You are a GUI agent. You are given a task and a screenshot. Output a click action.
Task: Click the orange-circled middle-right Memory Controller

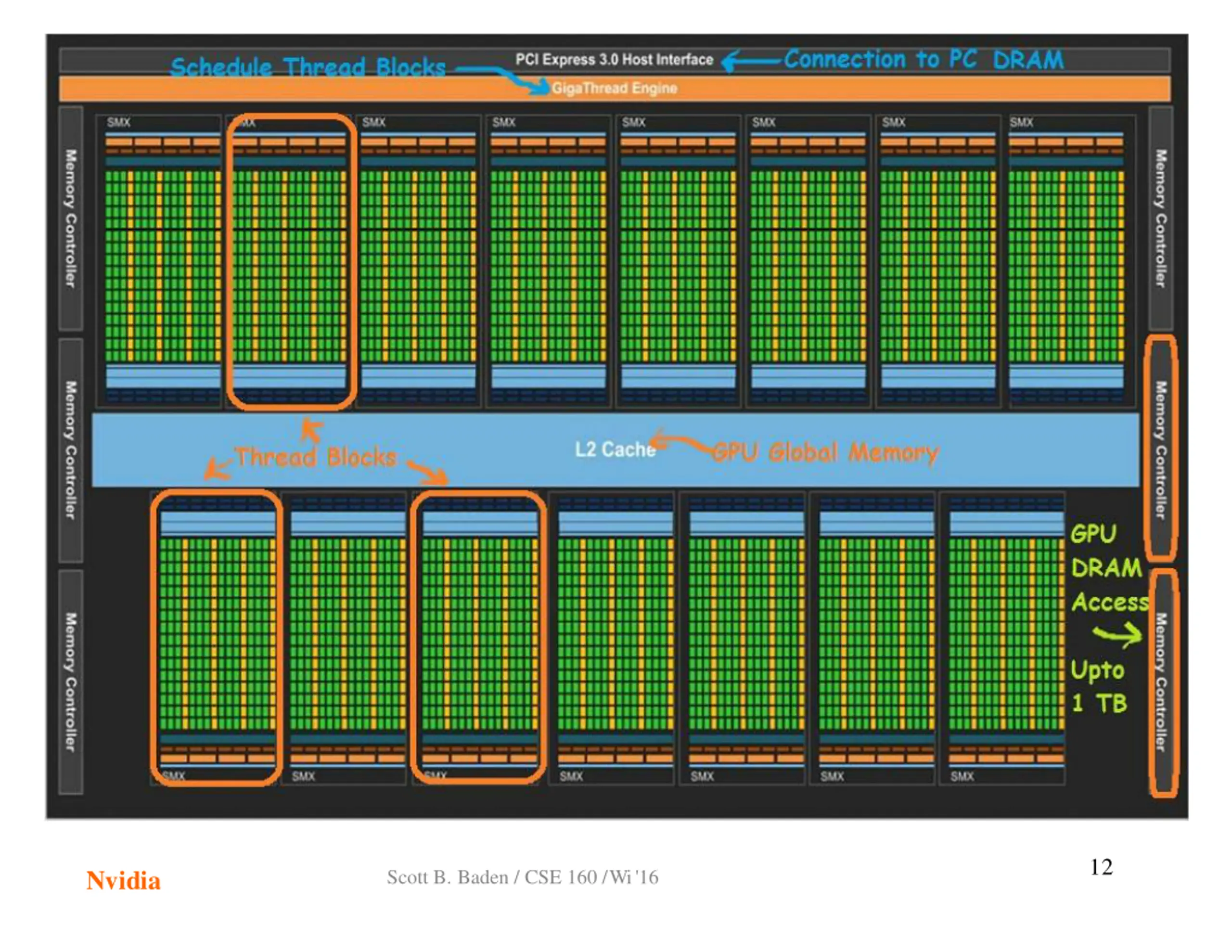click(x=1160, y=449)
